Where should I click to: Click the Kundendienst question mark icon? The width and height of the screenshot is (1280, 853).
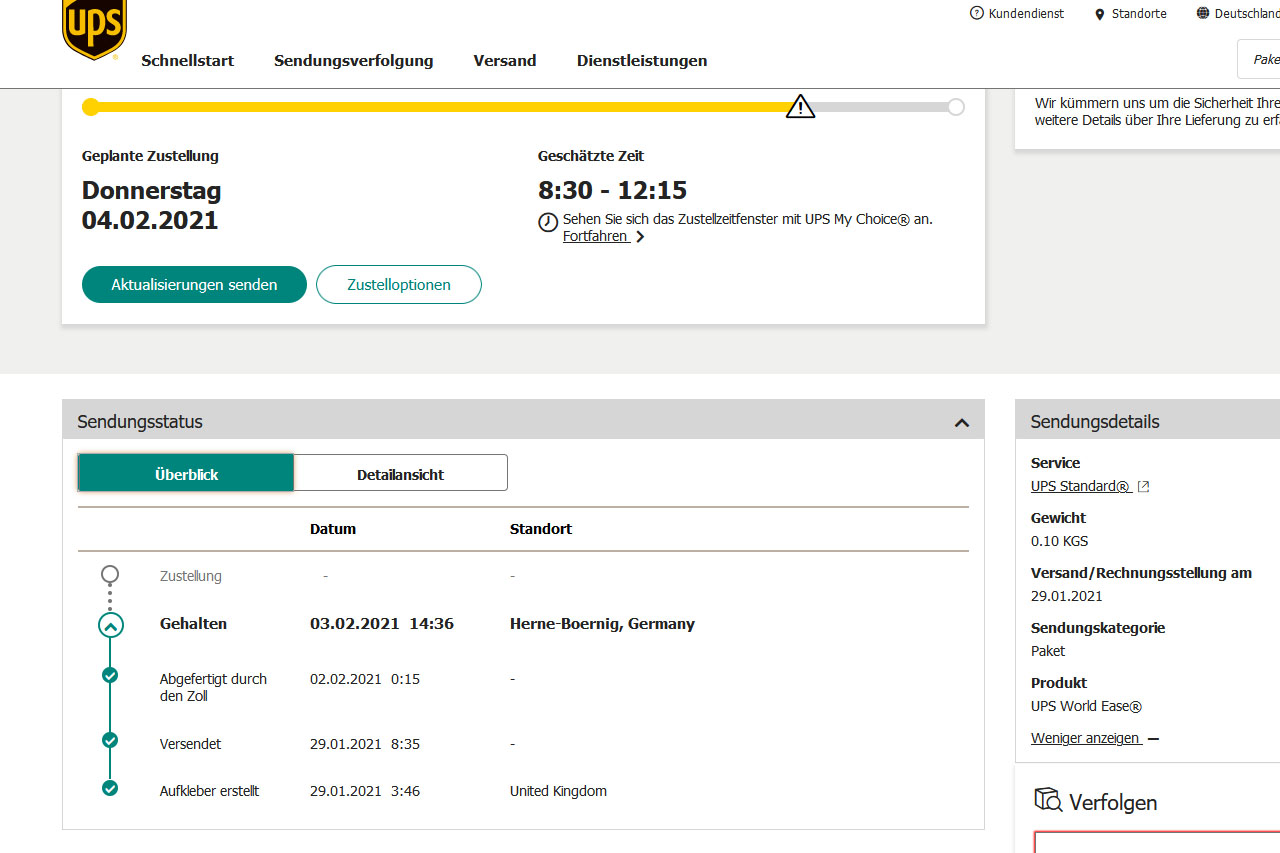977,13
